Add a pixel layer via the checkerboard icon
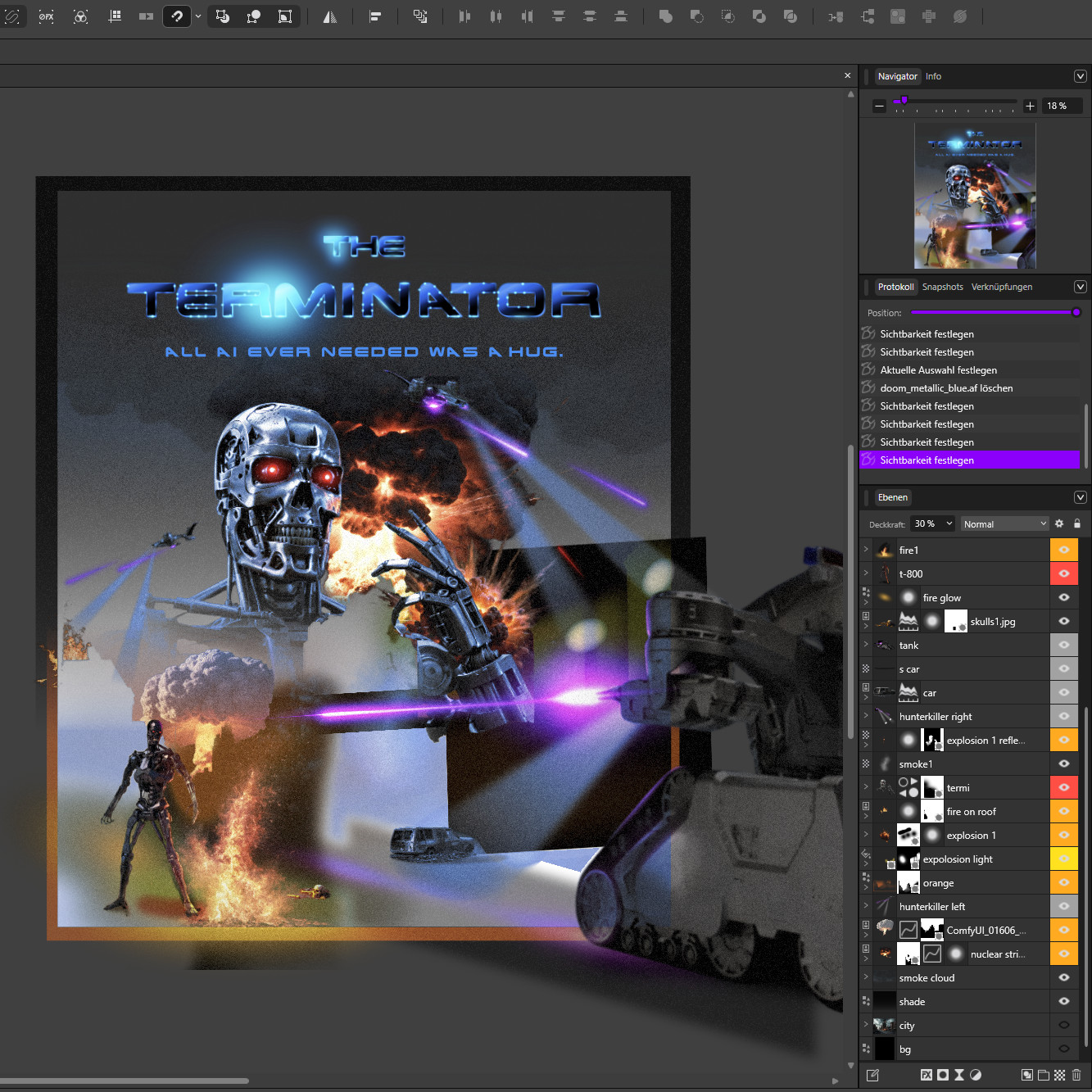Viewport: 1092px width, 1092px height. (1060, 1075)
